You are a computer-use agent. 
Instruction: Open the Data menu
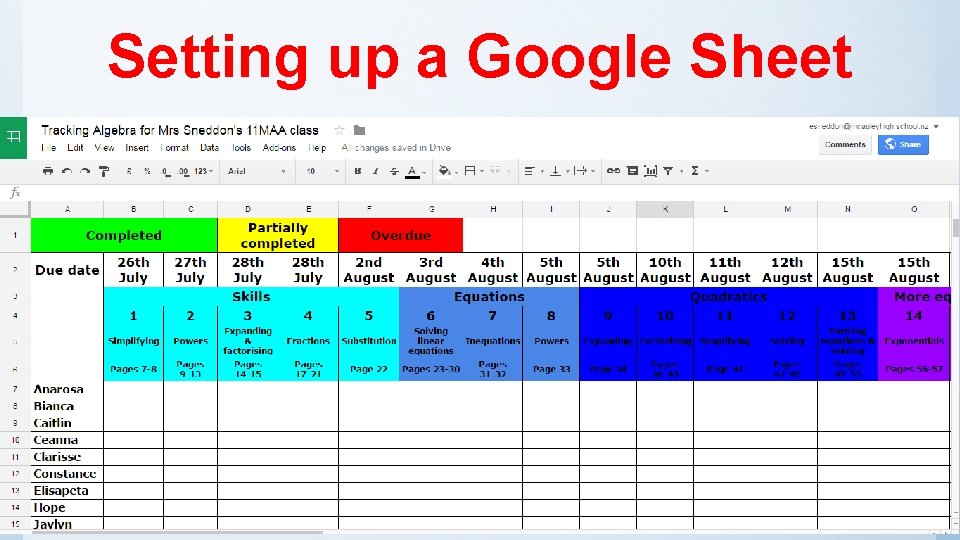pyautogui.click(x=209, y=148)
